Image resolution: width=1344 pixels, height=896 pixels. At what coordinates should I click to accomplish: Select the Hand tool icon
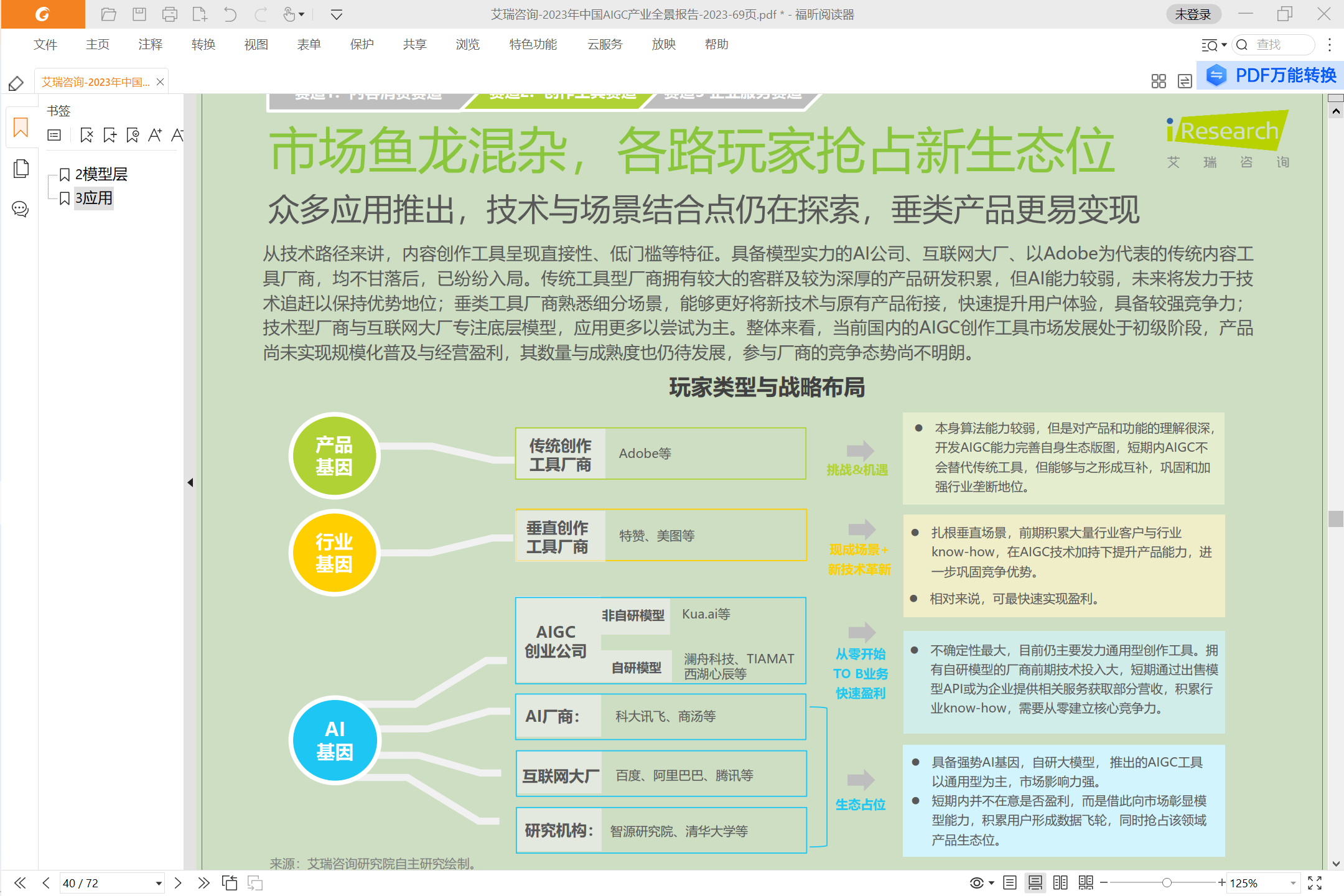click(x=289, y=14)
